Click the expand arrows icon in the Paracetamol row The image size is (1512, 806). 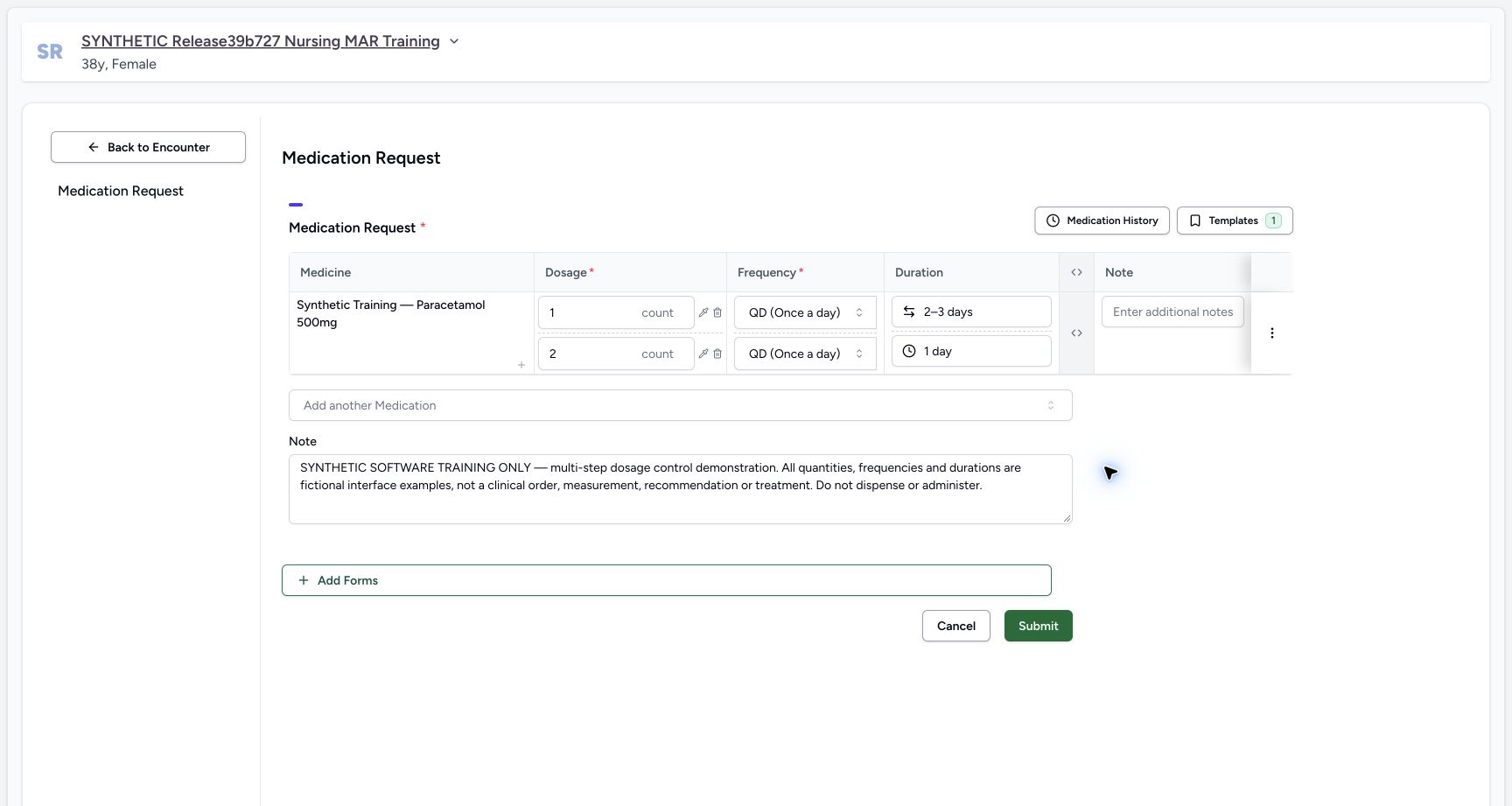1077,333
